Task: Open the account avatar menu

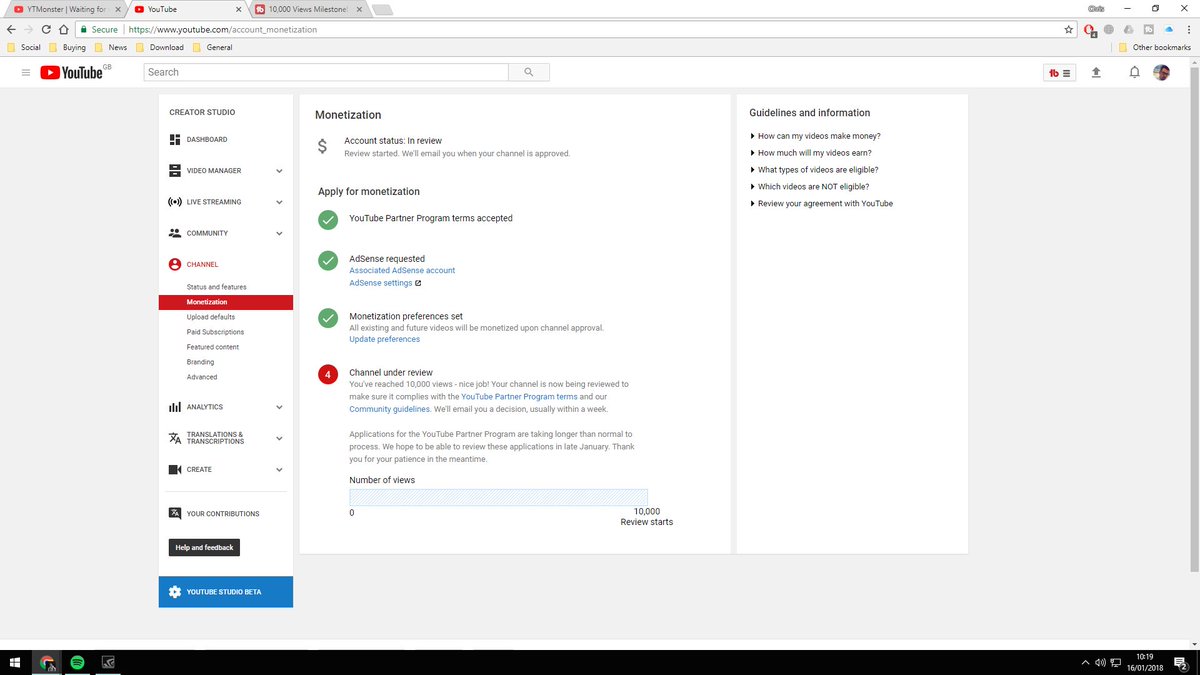Action: [1161, 72]
